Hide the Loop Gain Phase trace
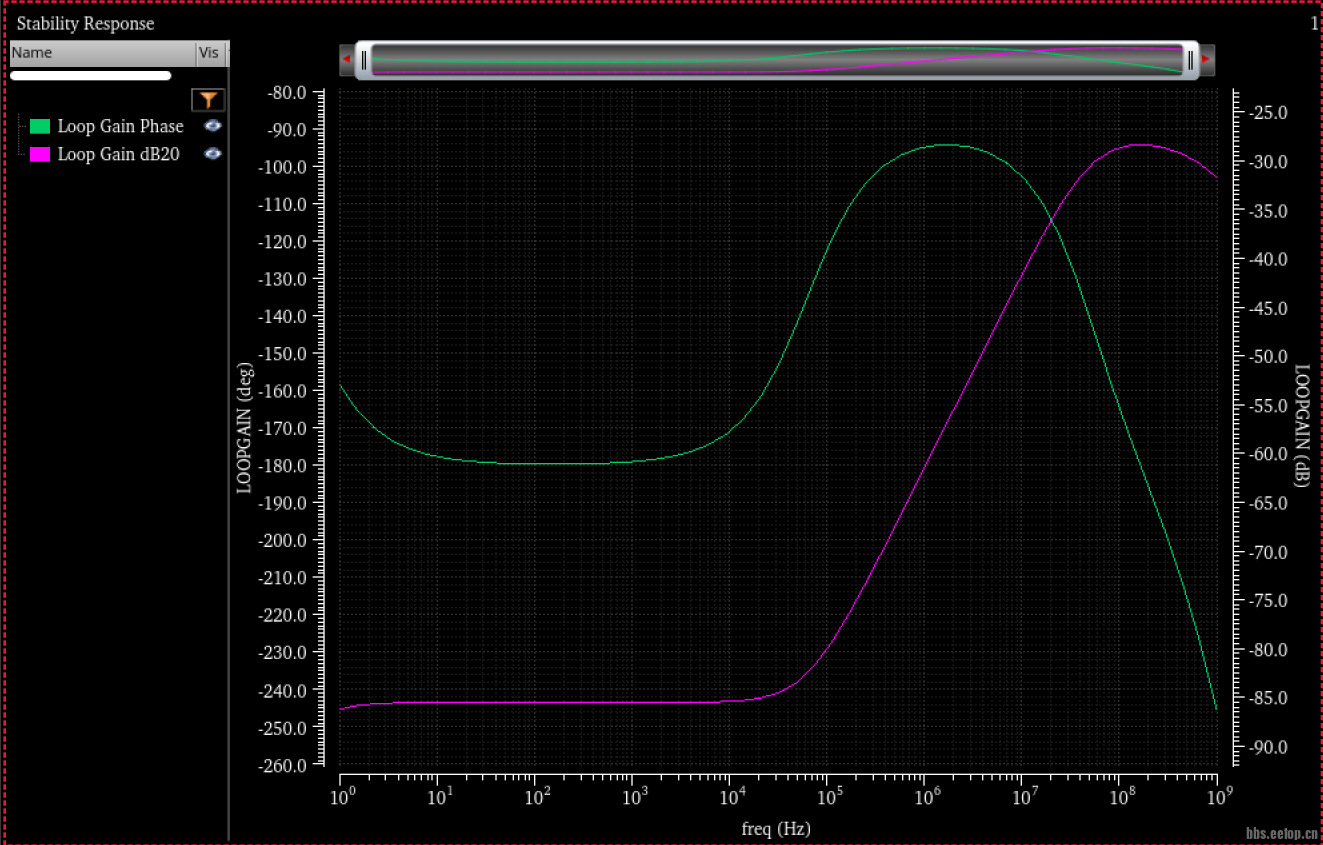Image resolution: width=1323 pixels, height=845 pixels. click(212, 126)
